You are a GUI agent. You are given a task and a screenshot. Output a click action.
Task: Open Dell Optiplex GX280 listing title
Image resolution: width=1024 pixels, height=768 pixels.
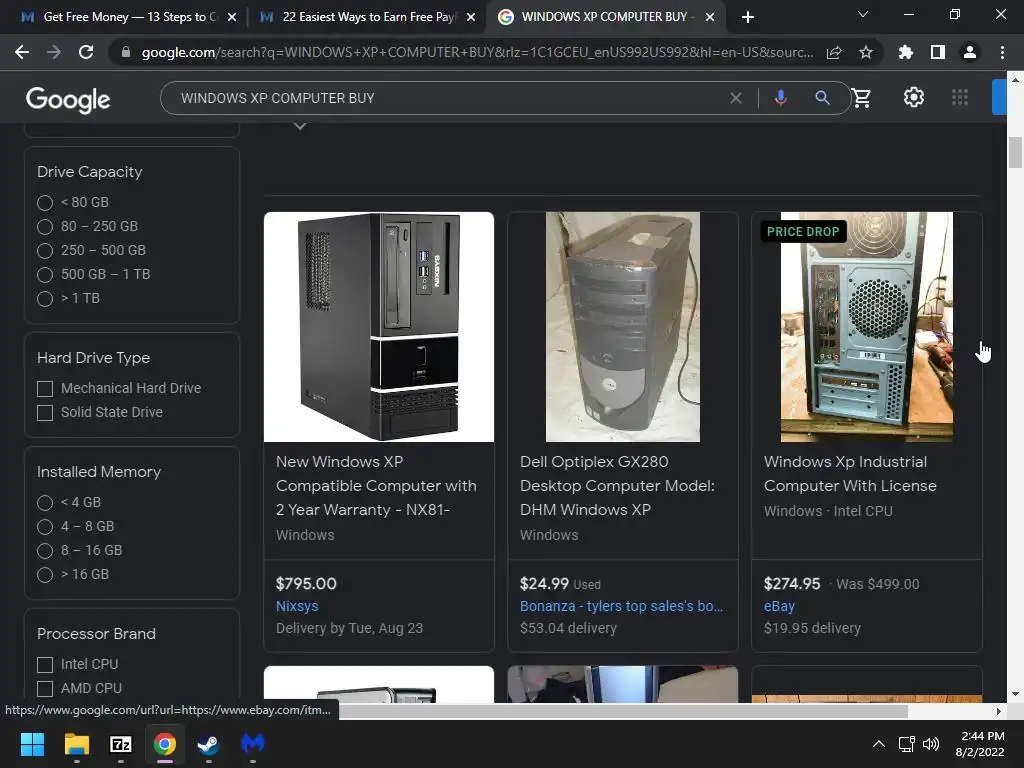617,485
